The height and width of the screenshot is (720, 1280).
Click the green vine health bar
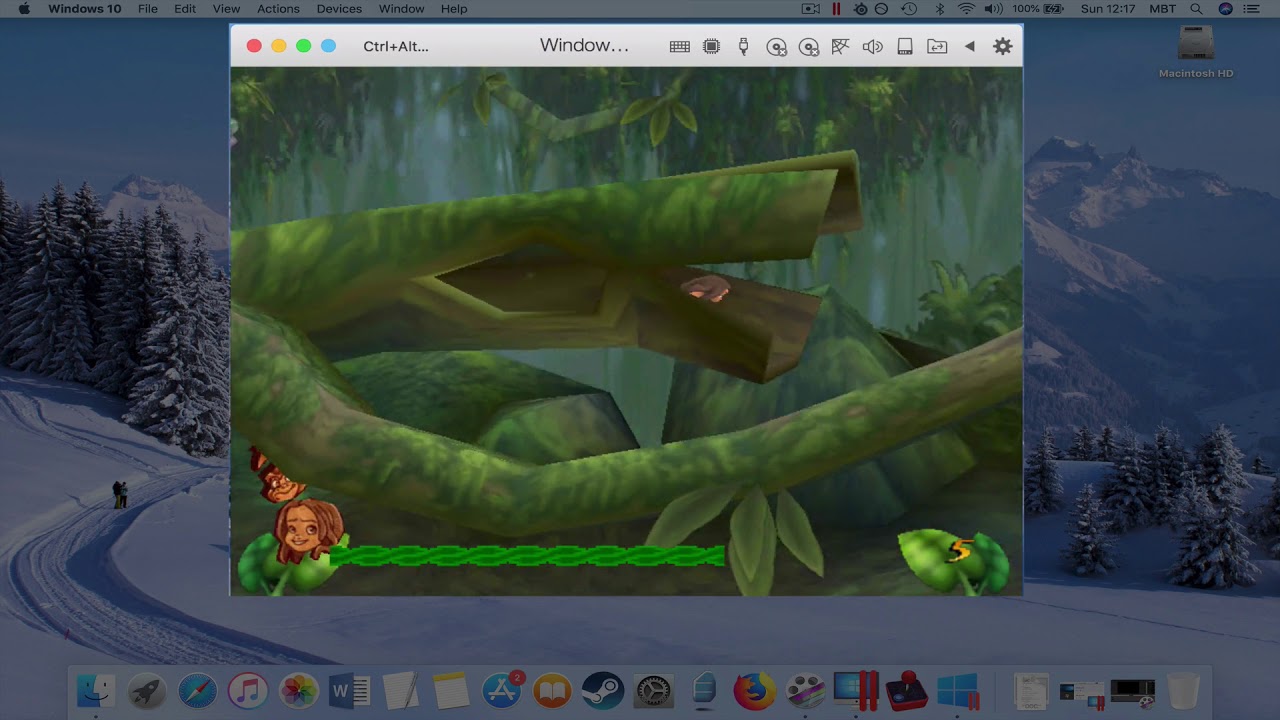point(527,556)
